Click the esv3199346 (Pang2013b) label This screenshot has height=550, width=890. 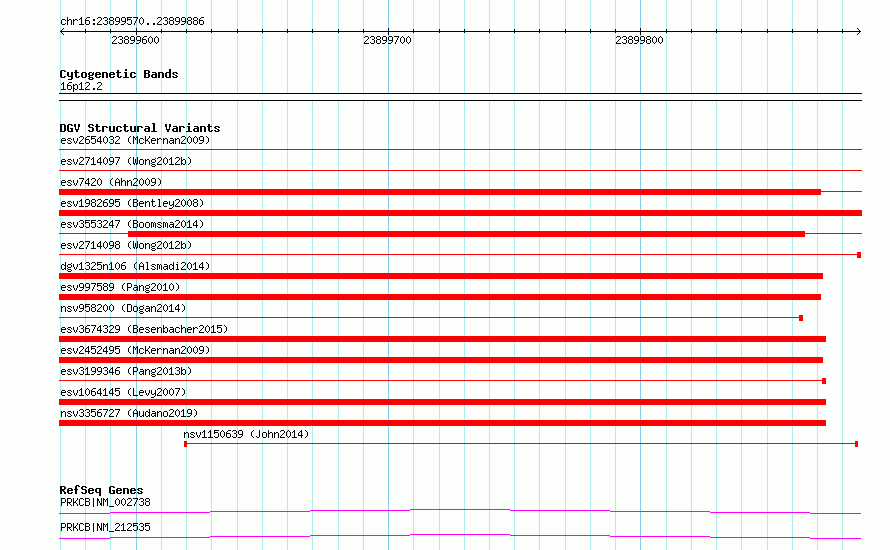coord(126,371)
